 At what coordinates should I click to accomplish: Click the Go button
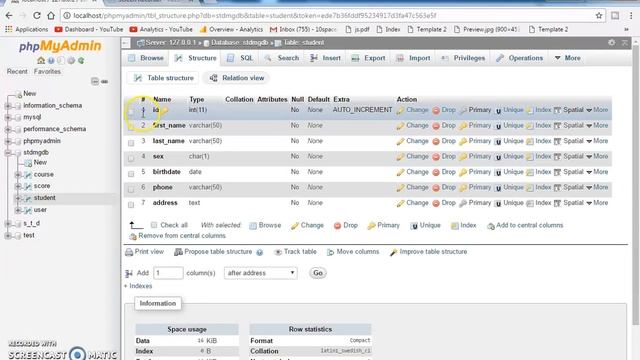click(318, 273)
